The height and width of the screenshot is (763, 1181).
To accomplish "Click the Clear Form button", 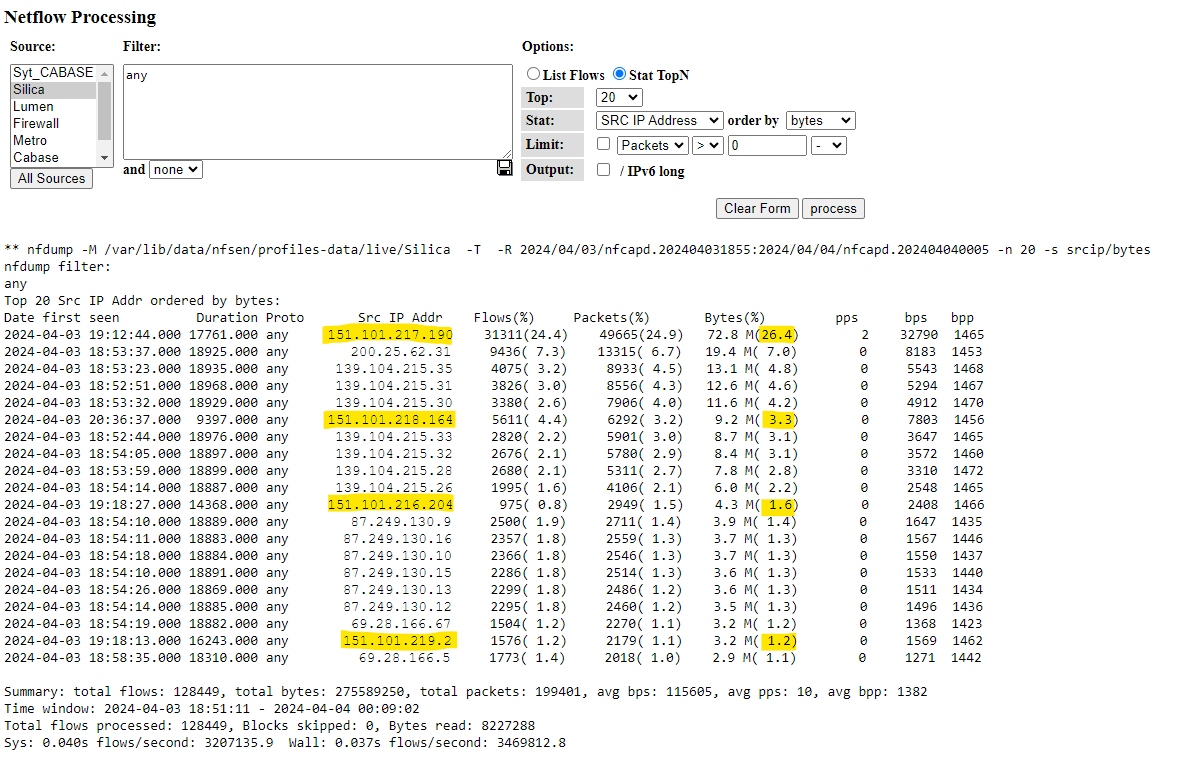I will pos(757,208).
